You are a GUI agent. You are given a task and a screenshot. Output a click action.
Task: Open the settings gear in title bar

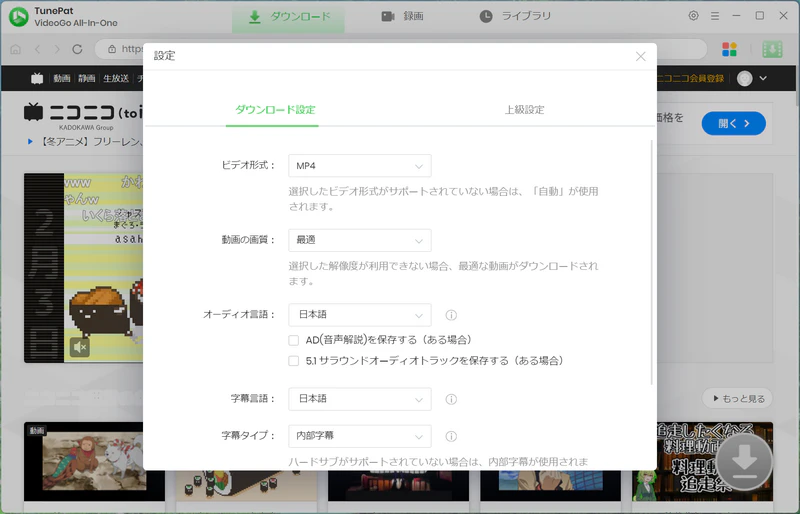click(693, 16)
